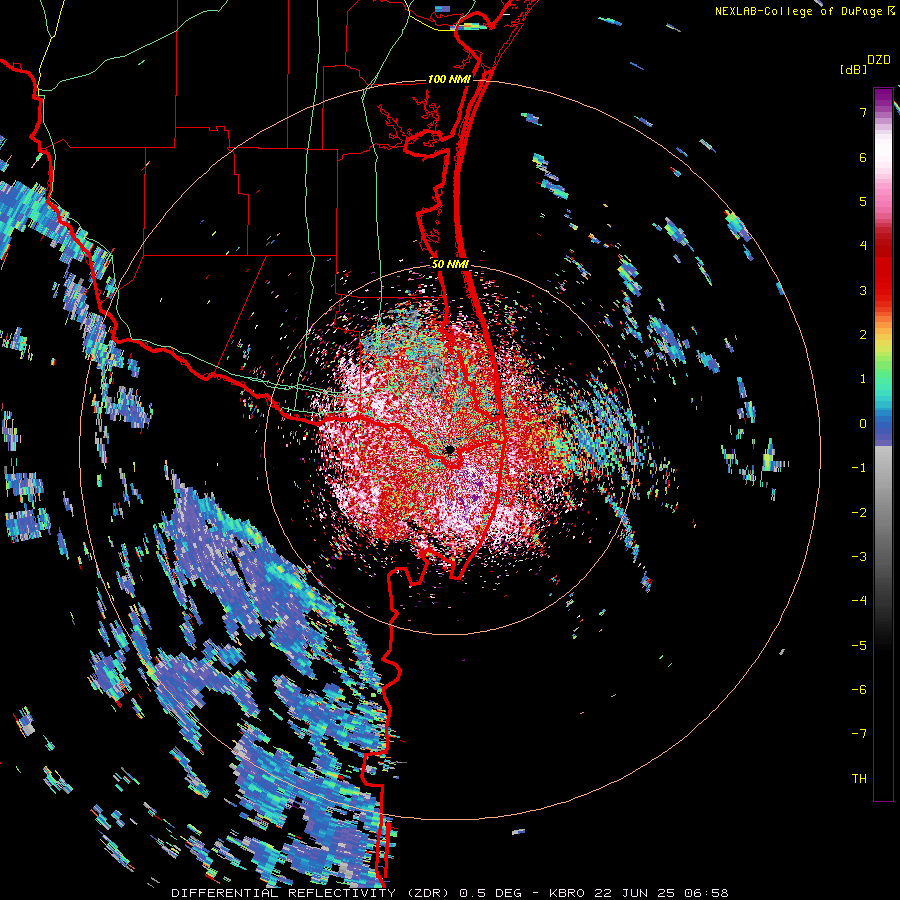Click the -7 value on color scale
Viewport: 900px width, 900px height.
click(x=859, y=734)
